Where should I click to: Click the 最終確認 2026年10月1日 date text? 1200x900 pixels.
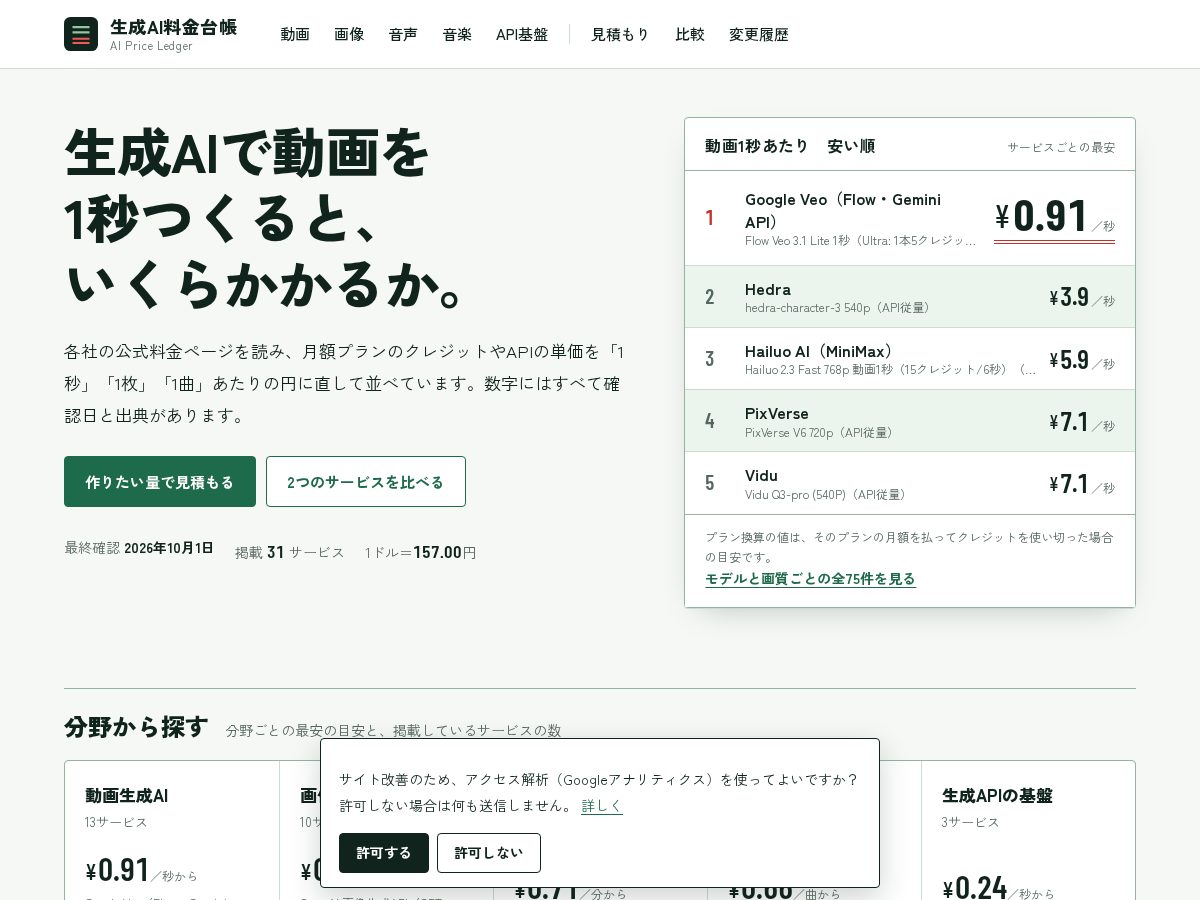(x=139, y=548)
